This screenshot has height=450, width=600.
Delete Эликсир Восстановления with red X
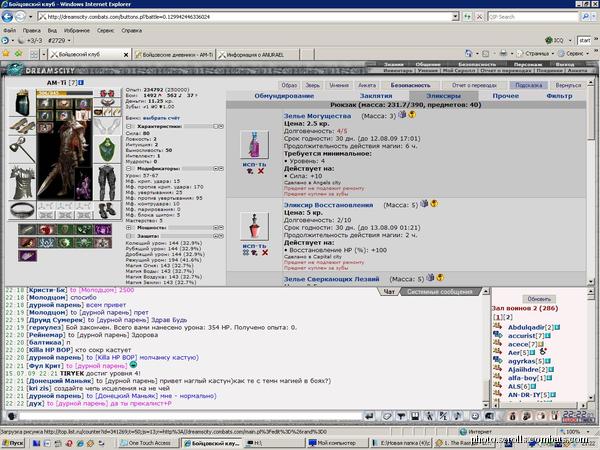click(x=264, y=253)
